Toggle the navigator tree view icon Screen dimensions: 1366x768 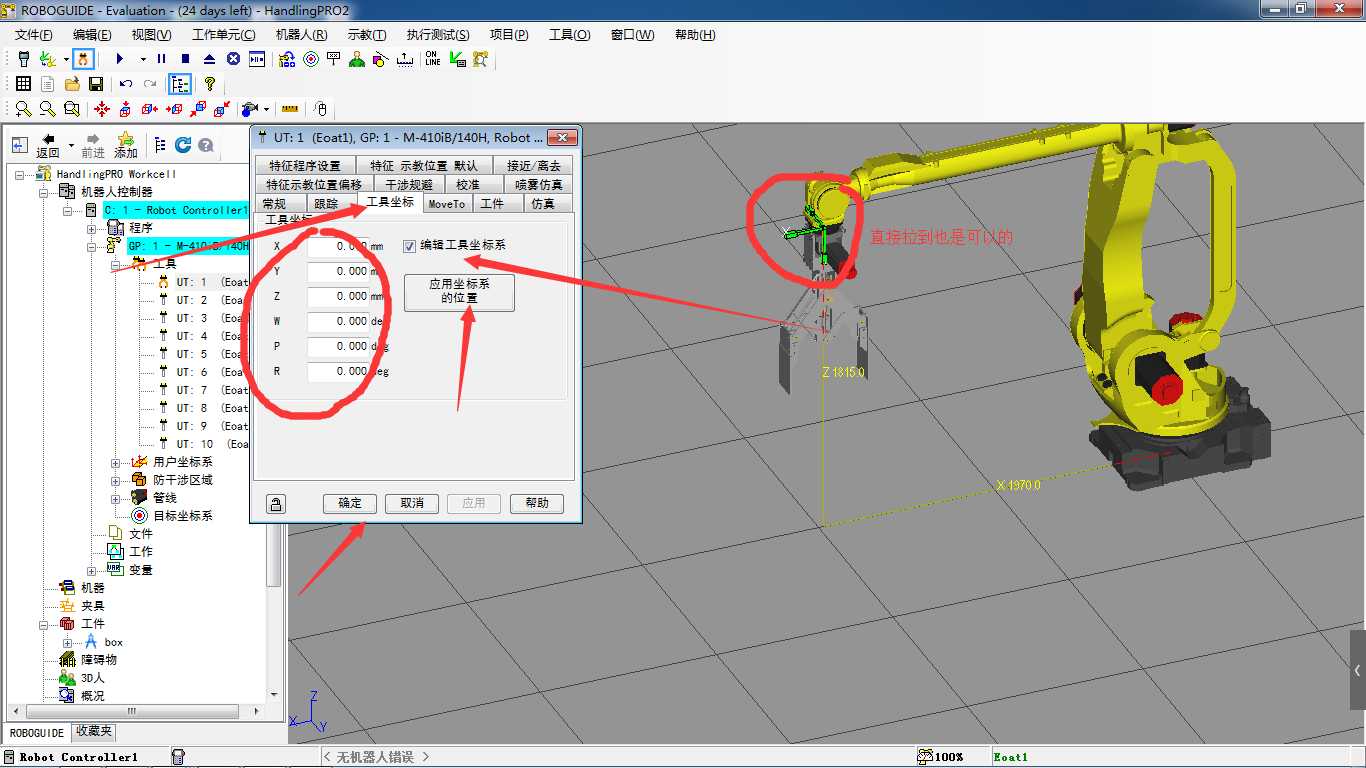pyautogui.click(x=180, y=84)
